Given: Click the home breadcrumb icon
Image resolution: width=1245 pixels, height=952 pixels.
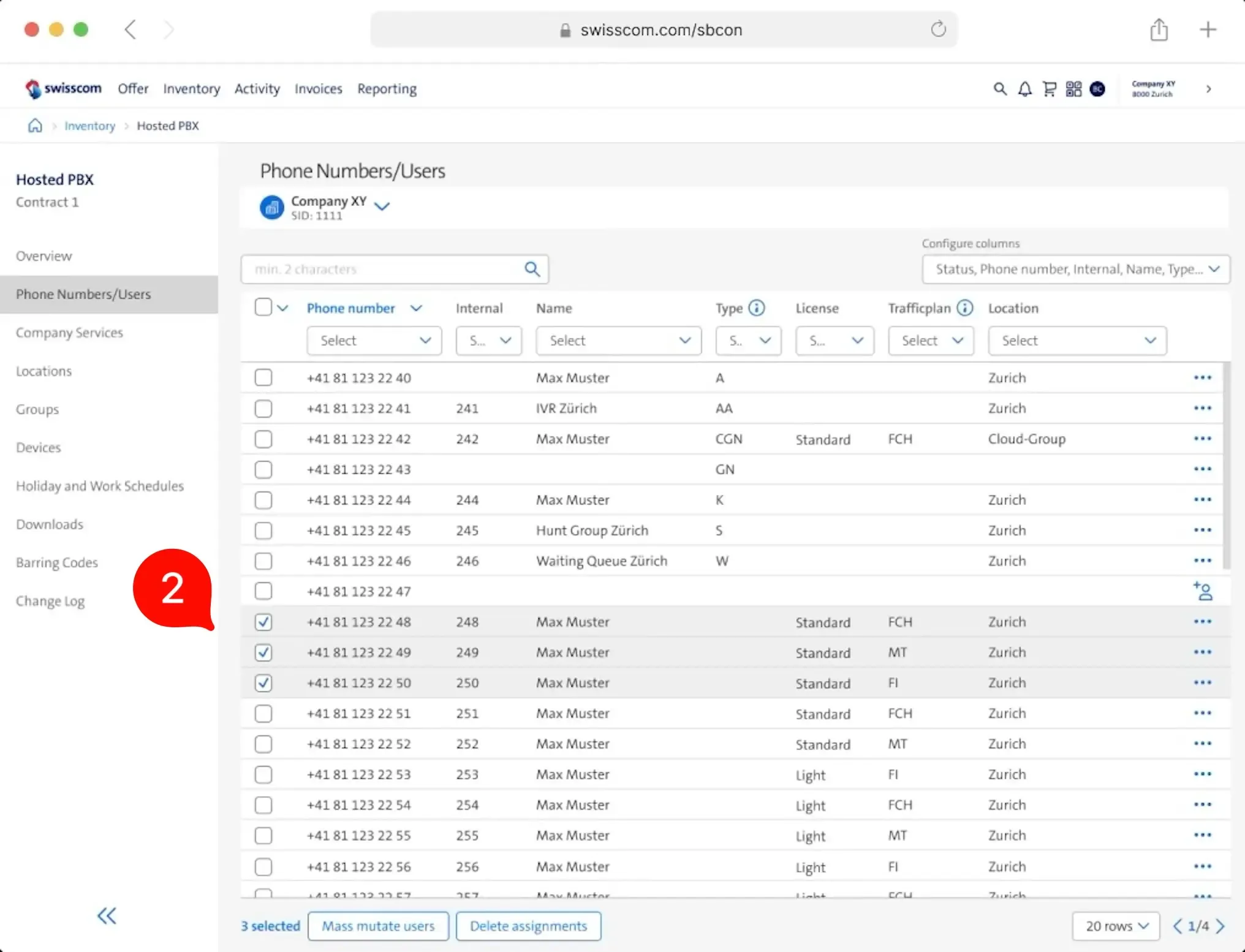Looking at the screenshot, I should pos(36,126).
